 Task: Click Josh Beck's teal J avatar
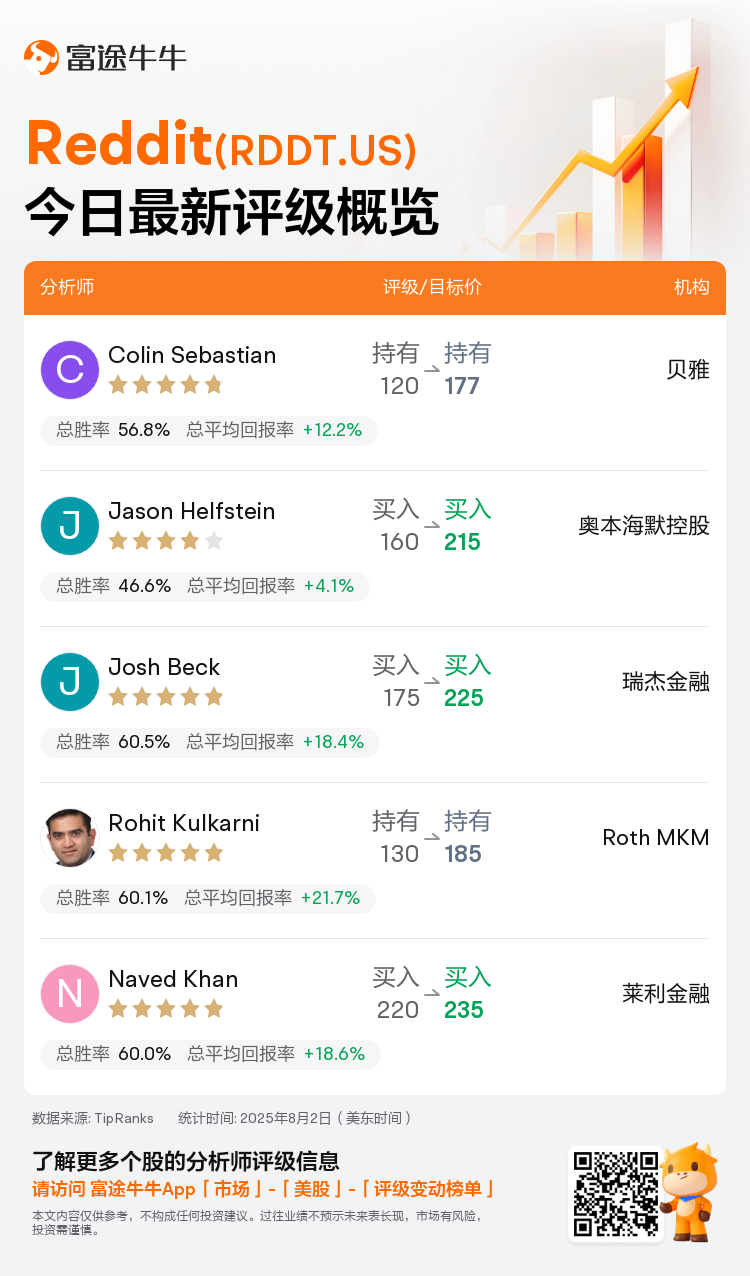[70, 682]
